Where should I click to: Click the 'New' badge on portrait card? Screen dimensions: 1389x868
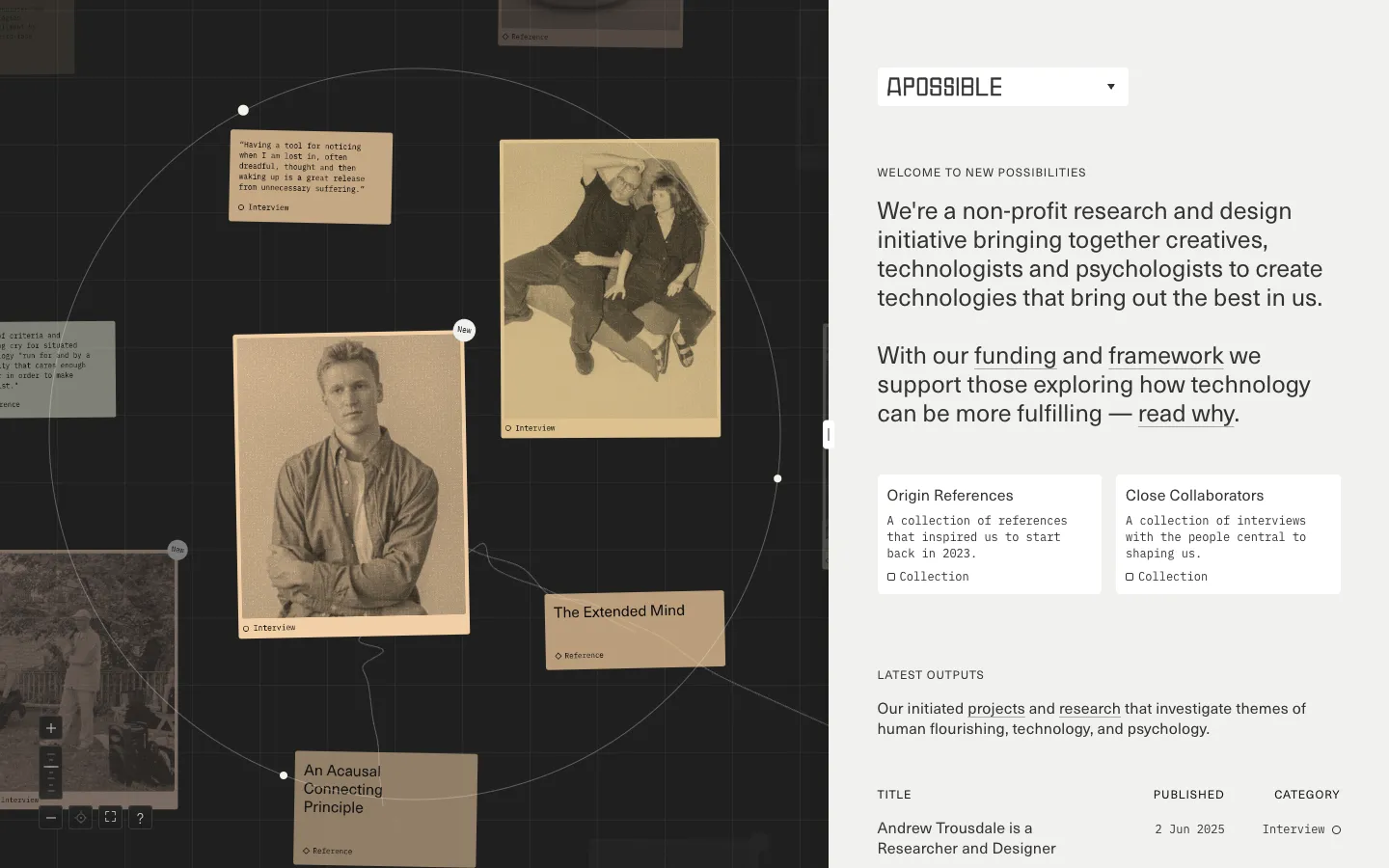coord(464,330)
